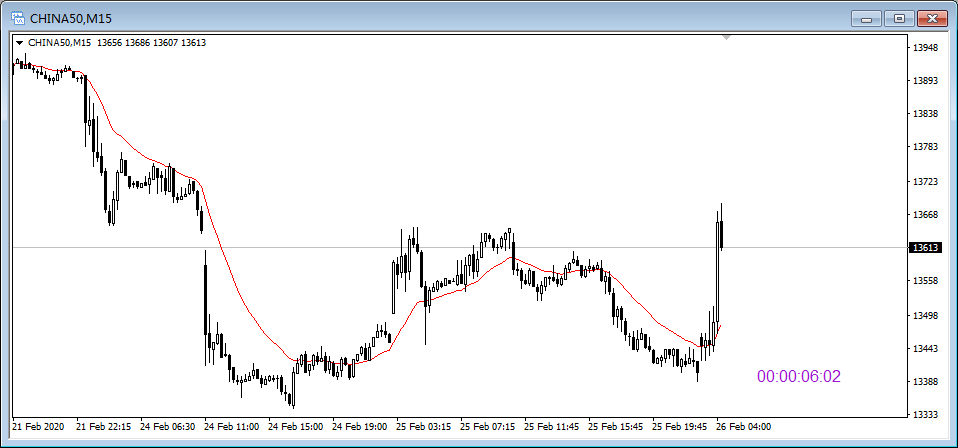Click time axis label 26 Feb 04:00
Image resolution: width=958 pixels, height=448 pixels.
[x=744, y=426]
